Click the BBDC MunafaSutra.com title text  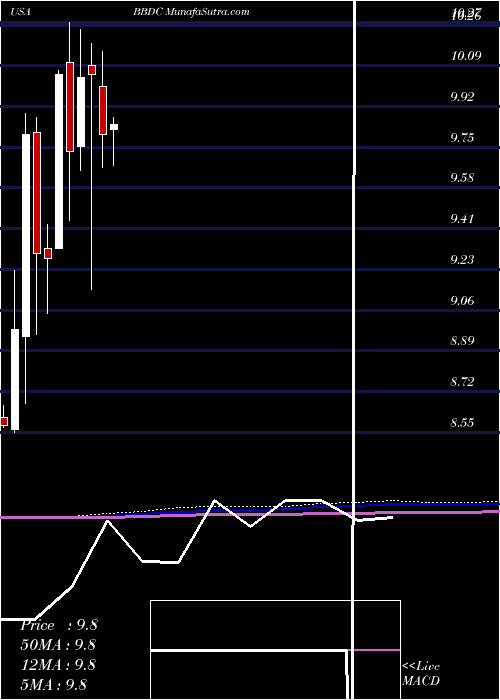click(x=191, y=12)
